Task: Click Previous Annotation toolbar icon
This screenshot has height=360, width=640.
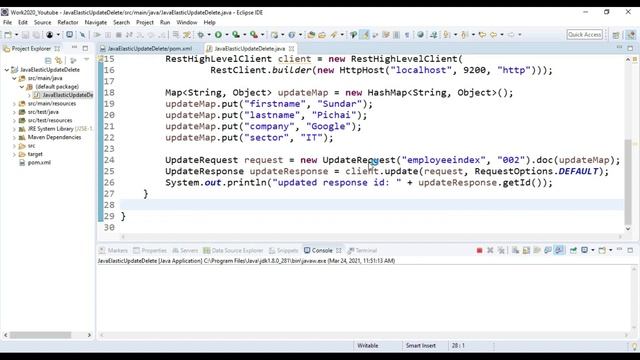Action: 464,35
